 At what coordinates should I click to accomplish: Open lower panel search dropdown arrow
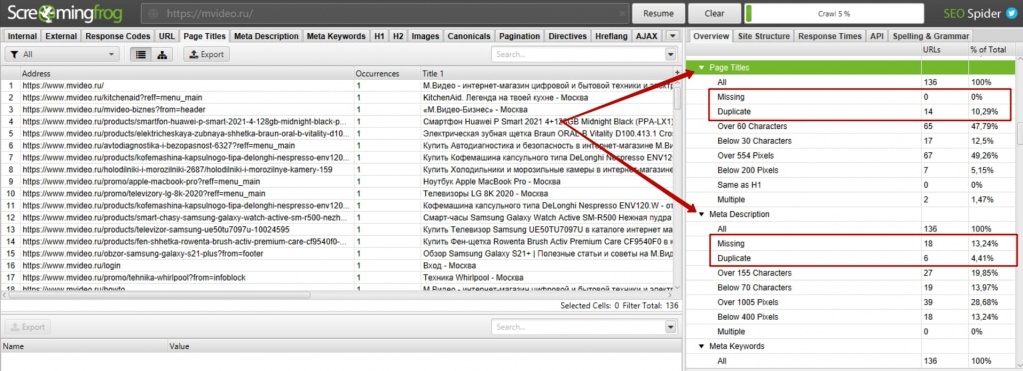click(x=671, y=327)
